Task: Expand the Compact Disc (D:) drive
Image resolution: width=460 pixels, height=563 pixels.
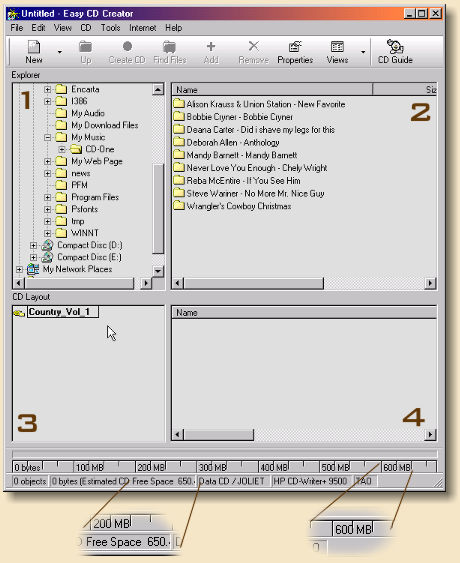Action: point(33,245)
